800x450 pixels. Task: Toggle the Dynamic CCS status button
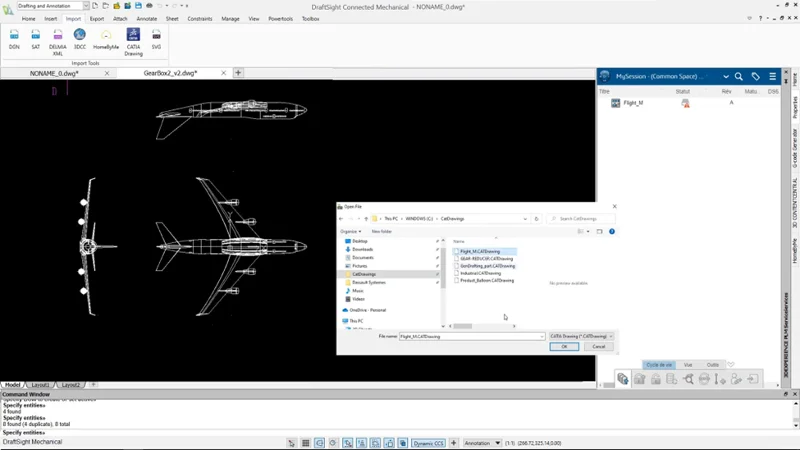tap(427, 443)
